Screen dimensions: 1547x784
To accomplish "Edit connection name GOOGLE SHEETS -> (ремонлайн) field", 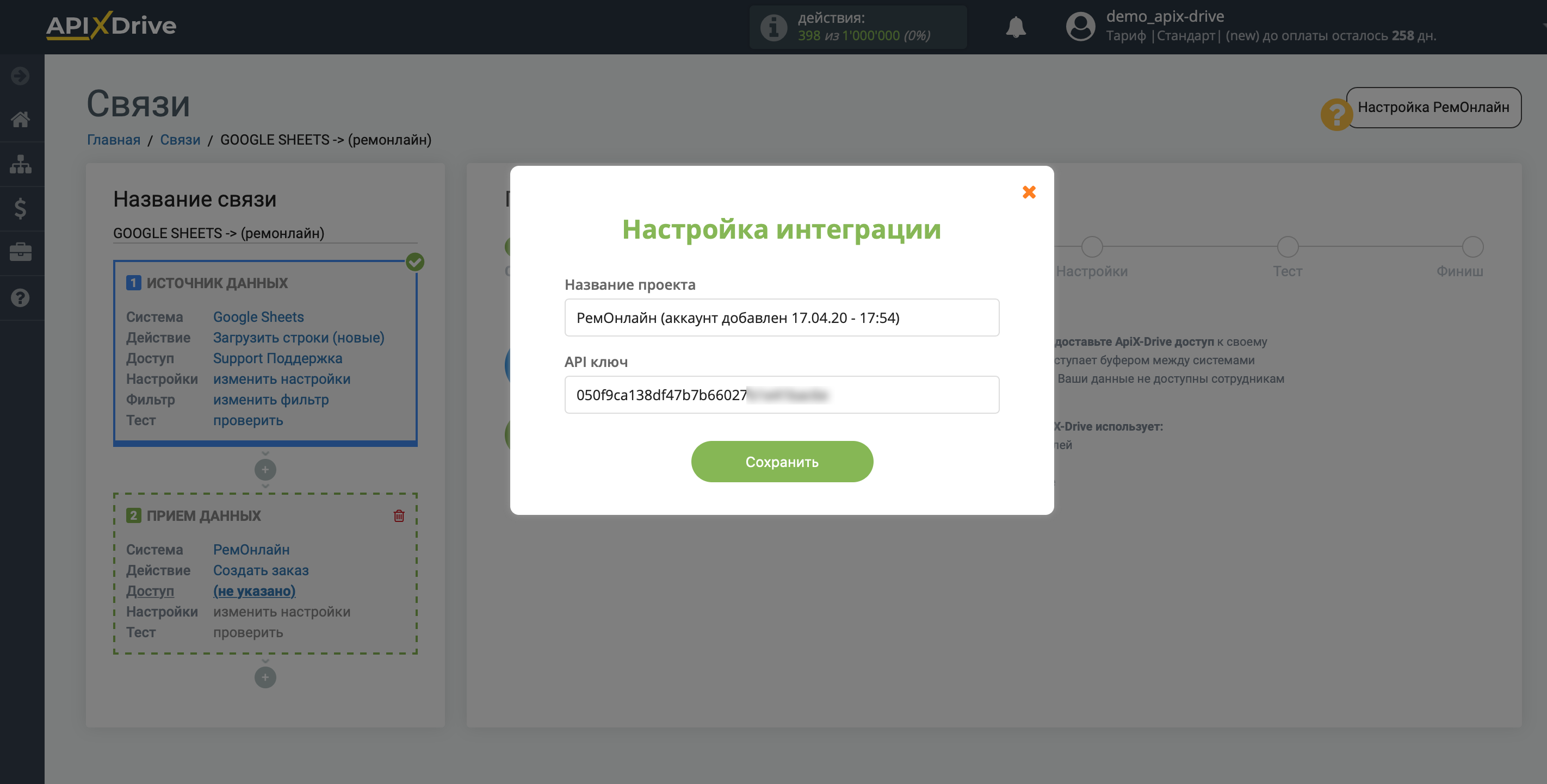I will point(265,233).
